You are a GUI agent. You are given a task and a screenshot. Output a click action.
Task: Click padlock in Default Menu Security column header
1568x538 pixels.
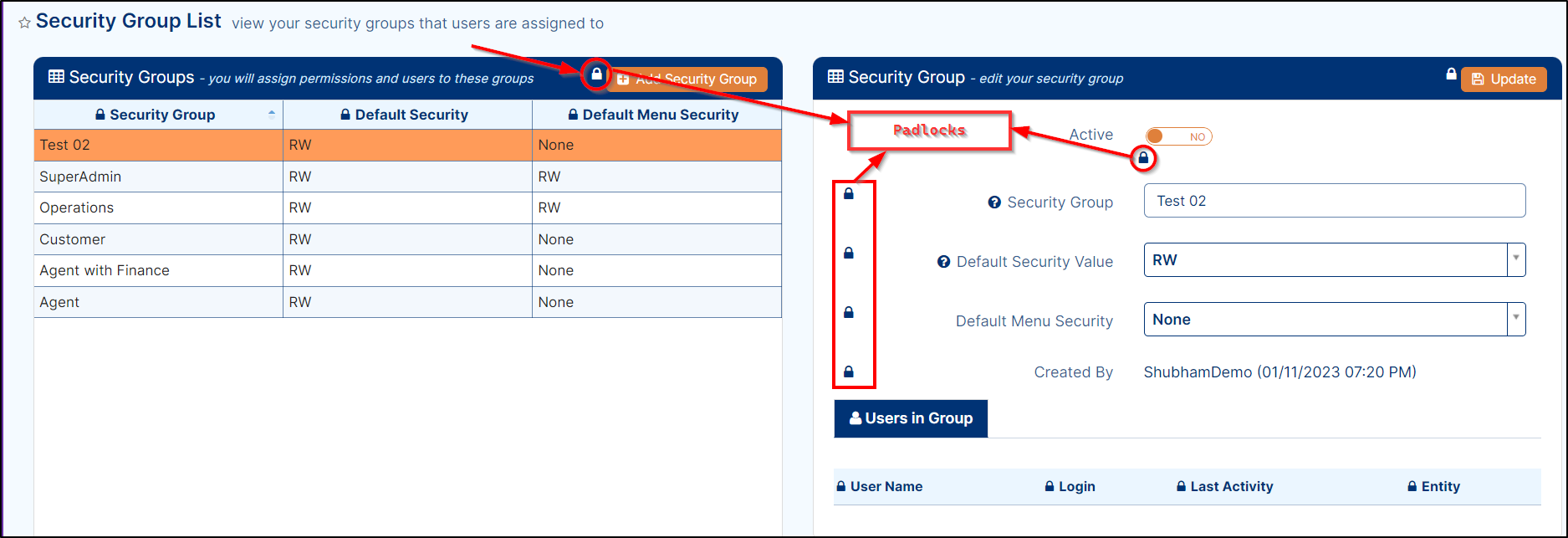pos(573,115)
